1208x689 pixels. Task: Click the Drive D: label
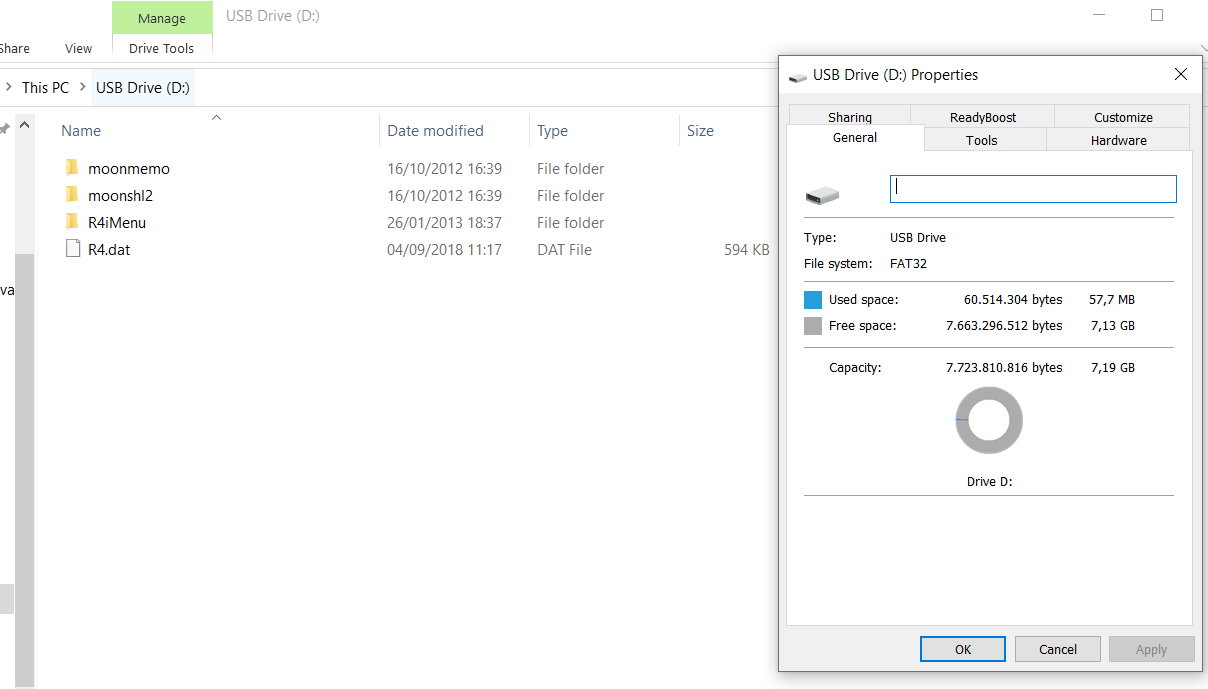point(989,482)
